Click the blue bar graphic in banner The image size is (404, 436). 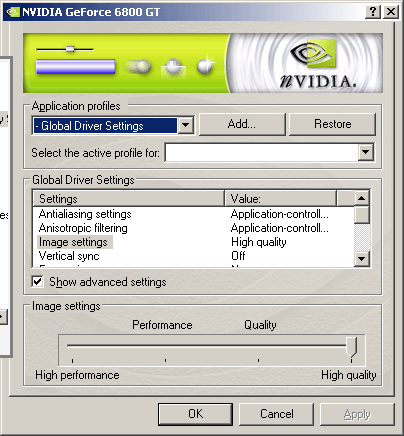pos(75,66)
